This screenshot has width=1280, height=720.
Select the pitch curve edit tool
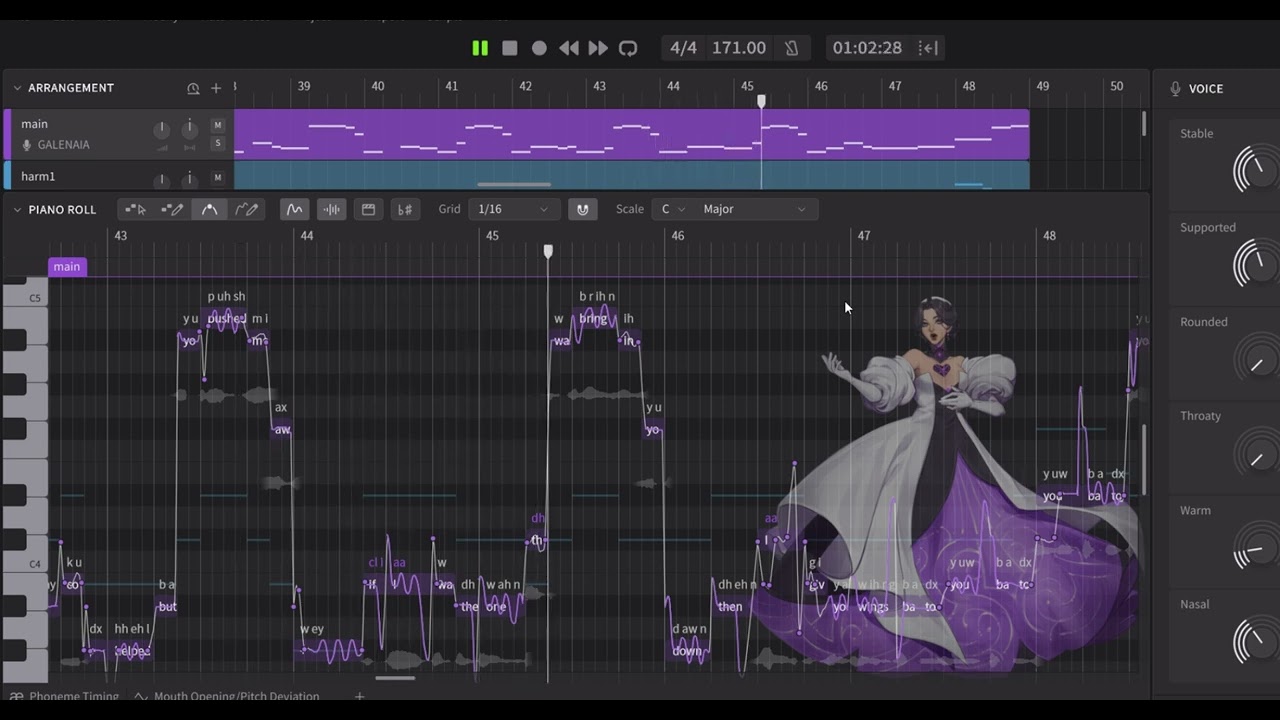209,209
